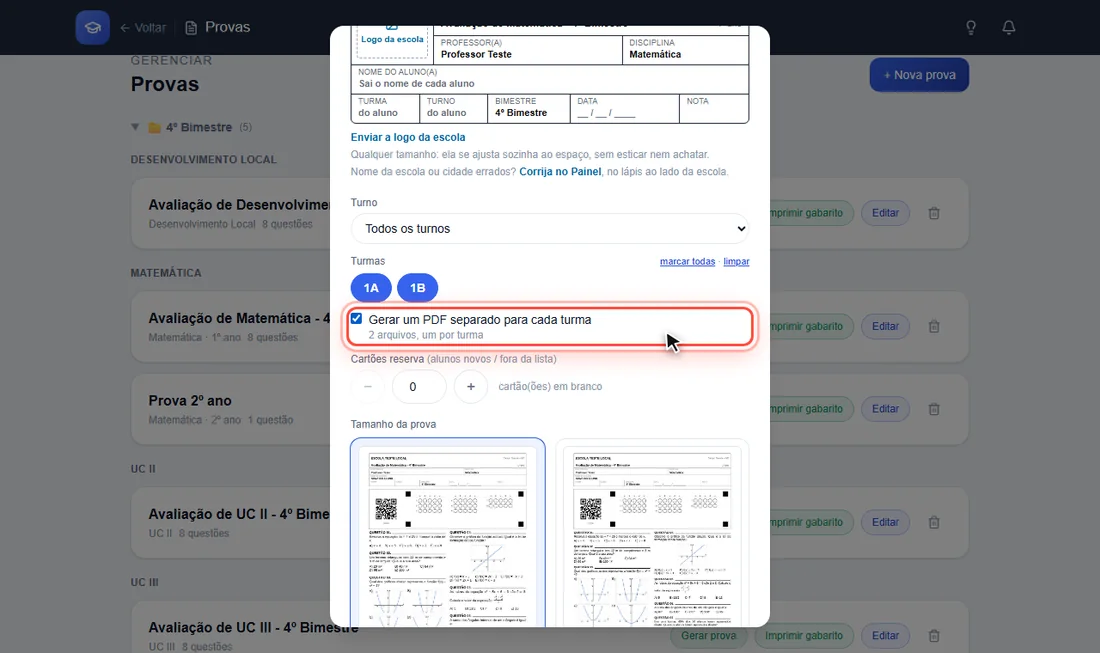
Task: Delete Avaliação de UC II trash icon
Action: point(934,523)
